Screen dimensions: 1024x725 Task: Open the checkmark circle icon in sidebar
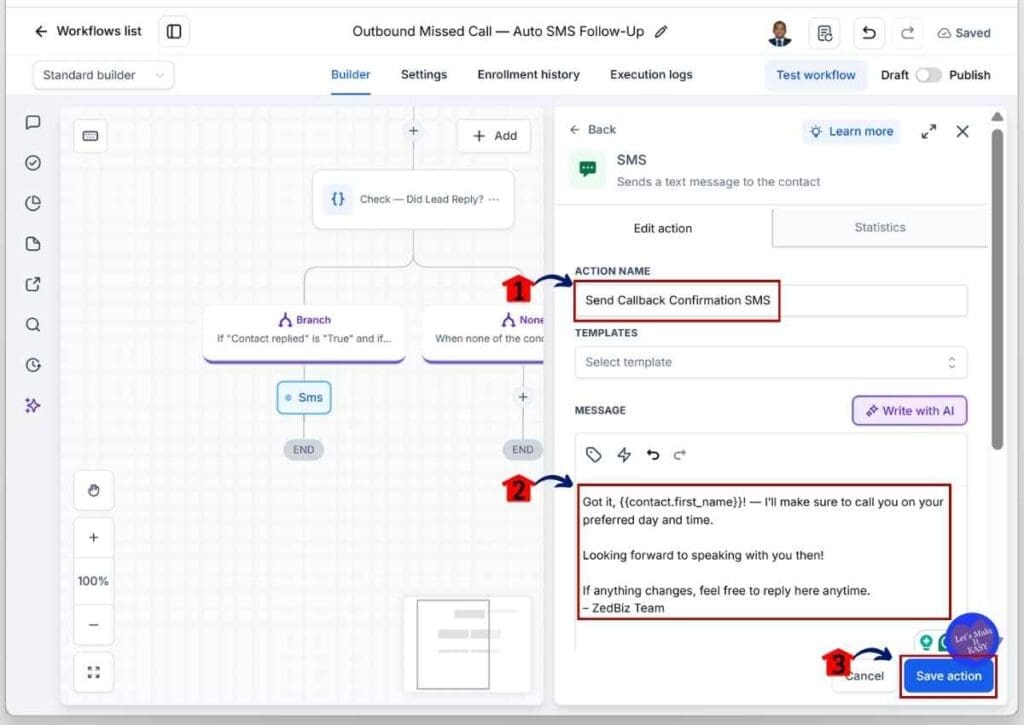[x=33, y=163]
